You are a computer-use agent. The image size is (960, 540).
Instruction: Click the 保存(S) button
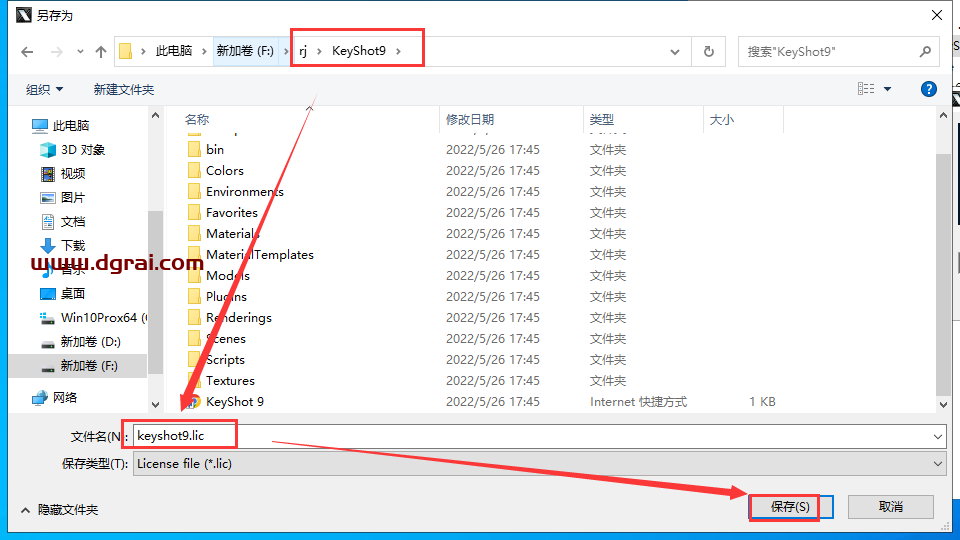pyautogui.click(x=790, y=507)
